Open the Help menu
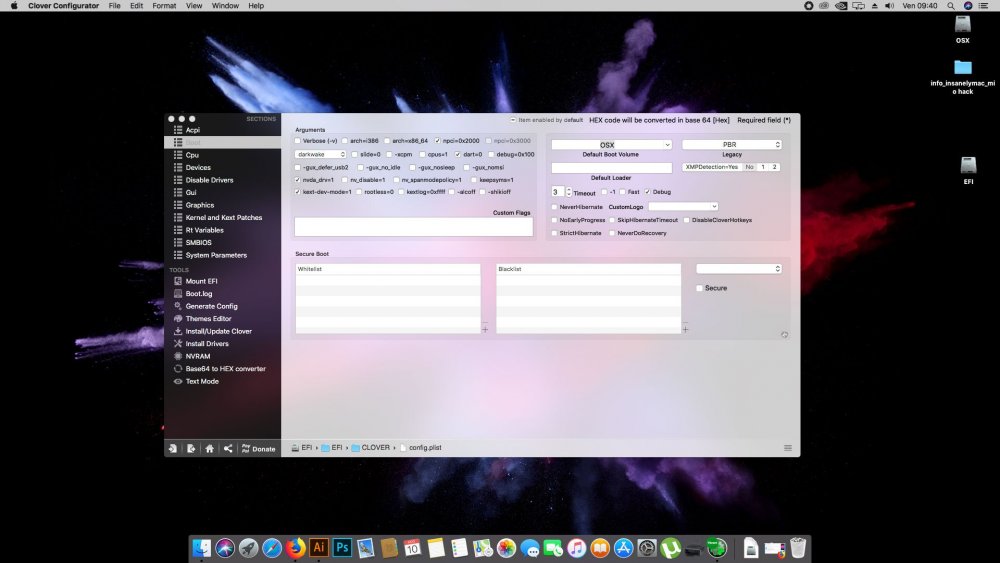The image size is (1000, 563). [256, 6]
